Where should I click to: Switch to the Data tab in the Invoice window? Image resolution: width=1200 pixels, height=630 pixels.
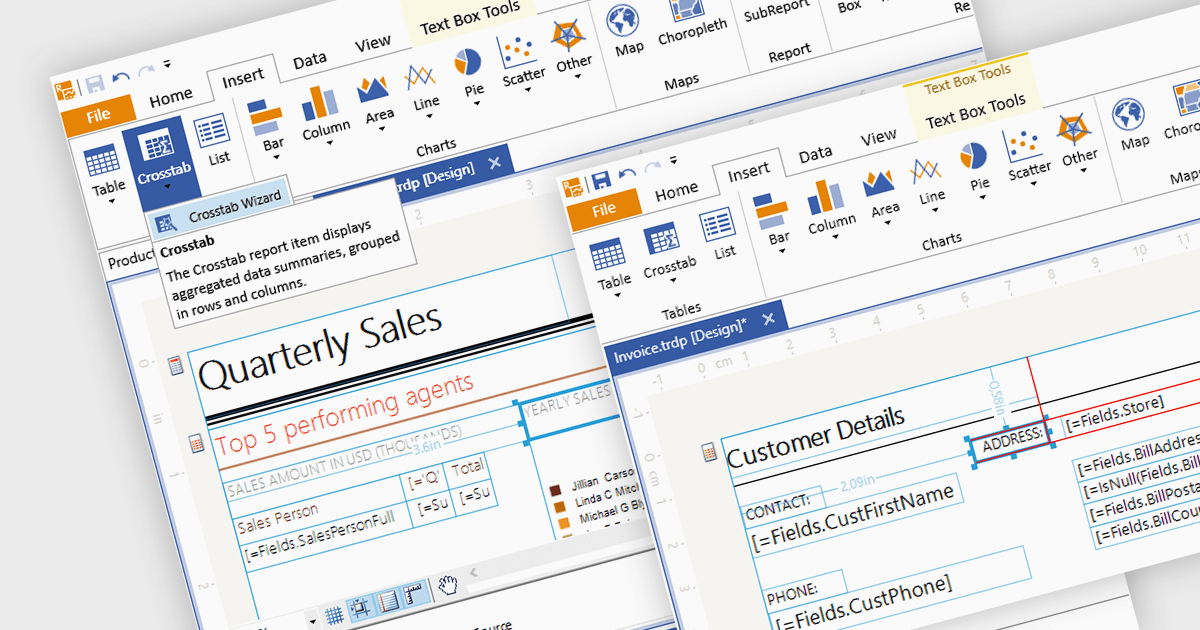[815, 154]
